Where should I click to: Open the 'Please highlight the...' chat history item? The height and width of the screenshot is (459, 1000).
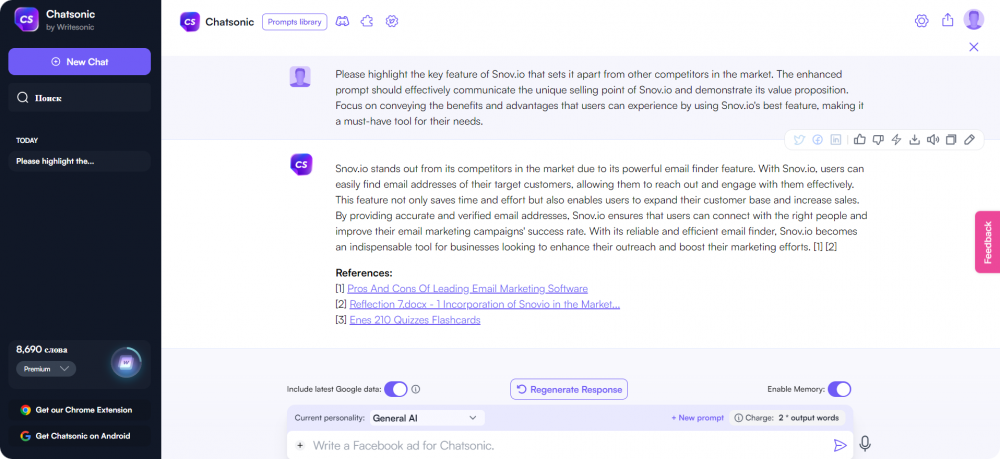pyautogui.click(x=79, y=161)
